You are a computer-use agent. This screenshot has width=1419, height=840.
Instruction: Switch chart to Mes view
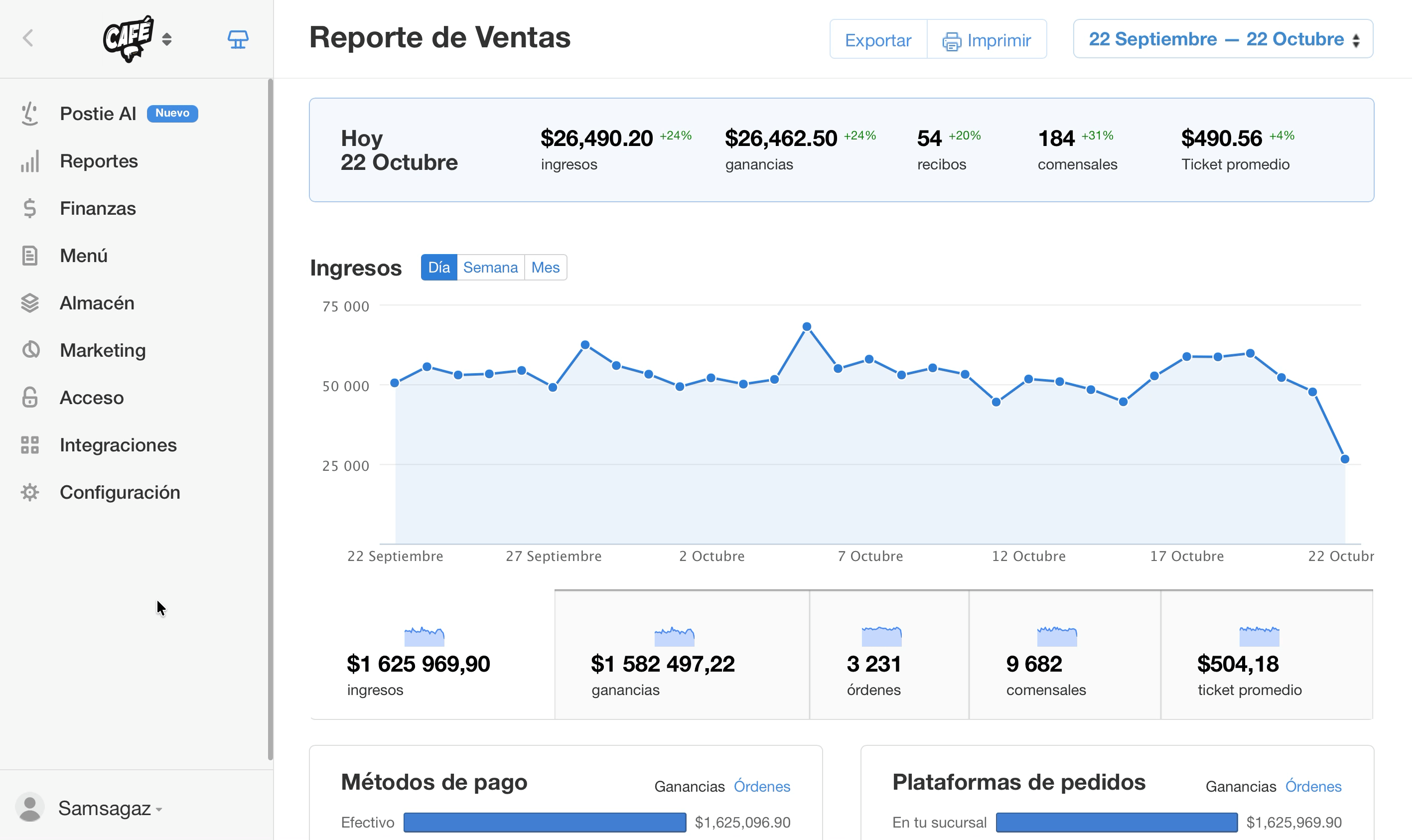tap(545, 267)
